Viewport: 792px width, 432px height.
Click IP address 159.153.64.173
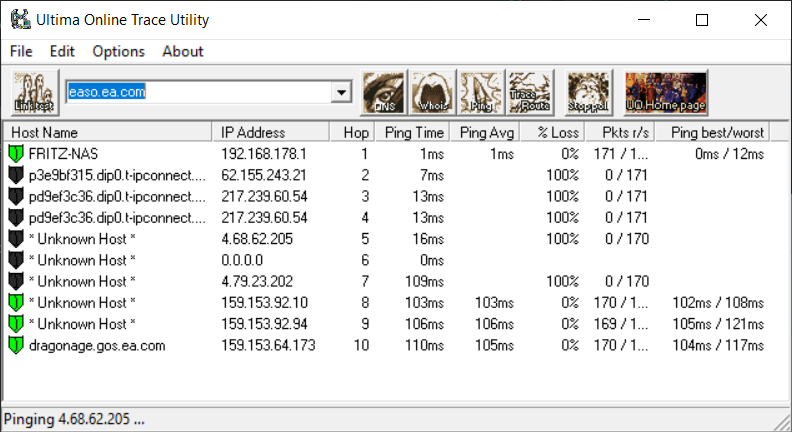pos(268,345)
